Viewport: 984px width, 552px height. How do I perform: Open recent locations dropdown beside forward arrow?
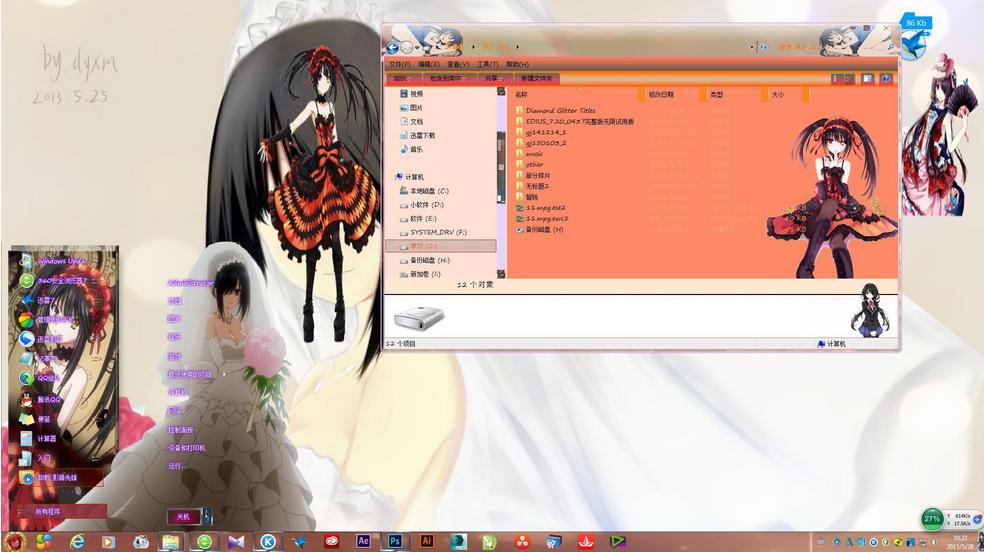click(x=417, y=48)
